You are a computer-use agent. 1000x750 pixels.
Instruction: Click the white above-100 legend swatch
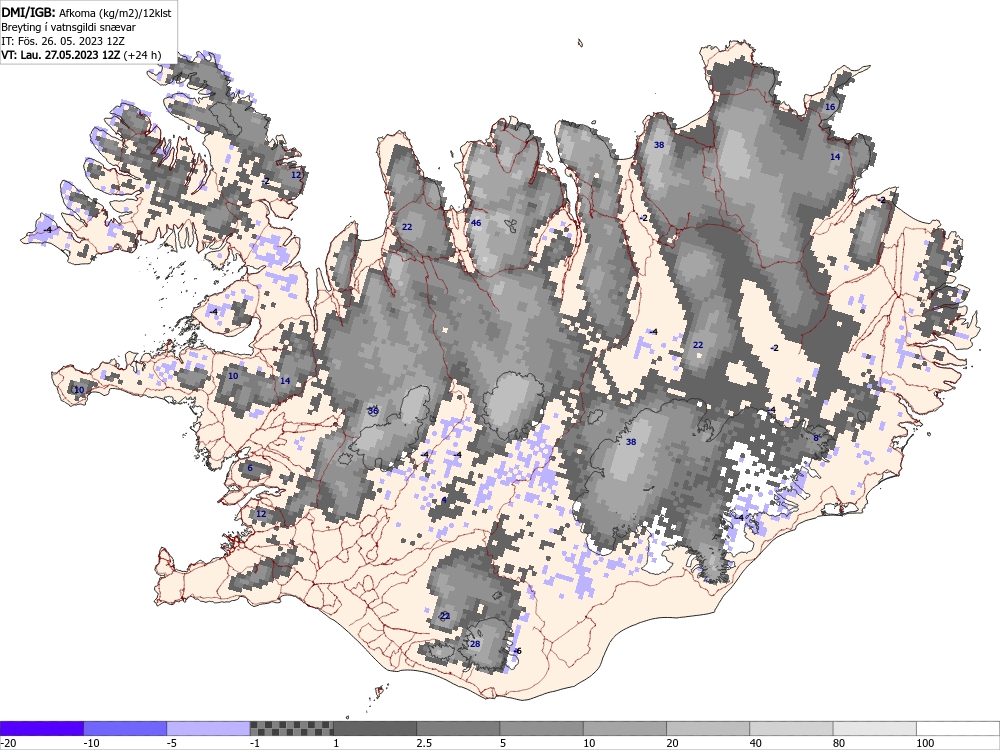click(958, 728)
